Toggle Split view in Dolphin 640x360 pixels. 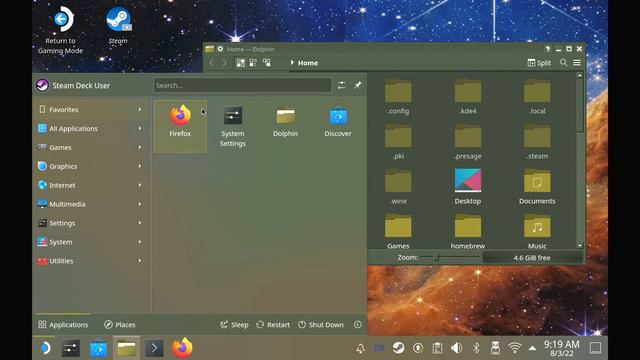[x=539, y=63]
